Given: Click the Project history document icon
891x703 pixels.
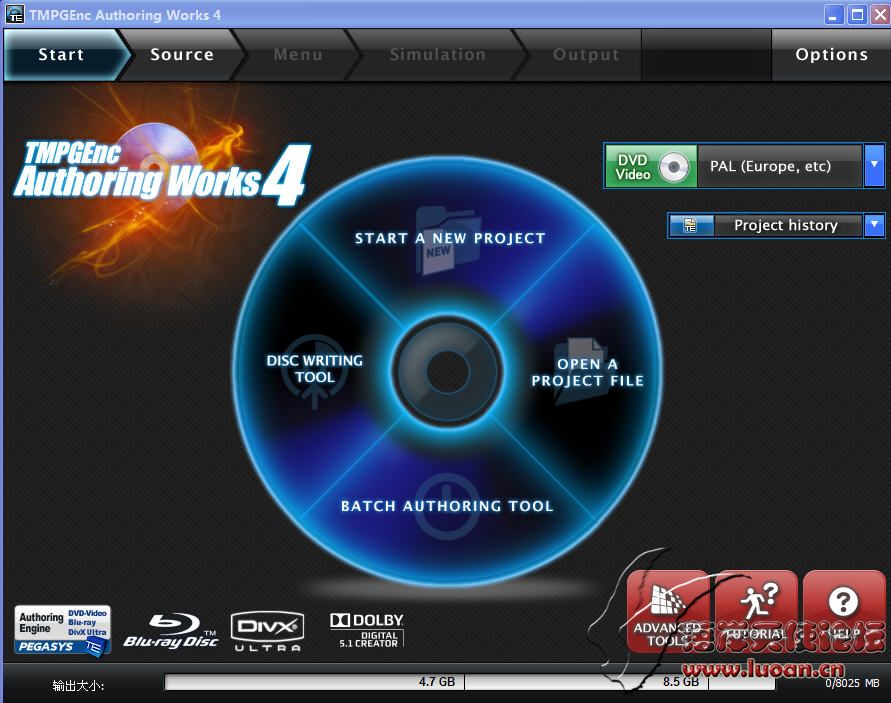Looking at the screenshot, I should (x=691, y=225).
